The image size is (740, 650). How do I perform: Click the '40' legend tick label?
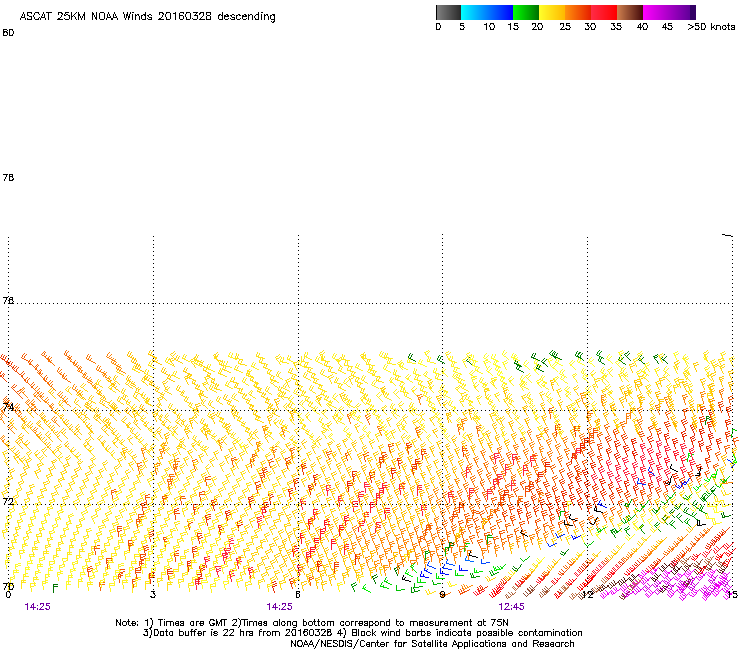click(642, 27)
